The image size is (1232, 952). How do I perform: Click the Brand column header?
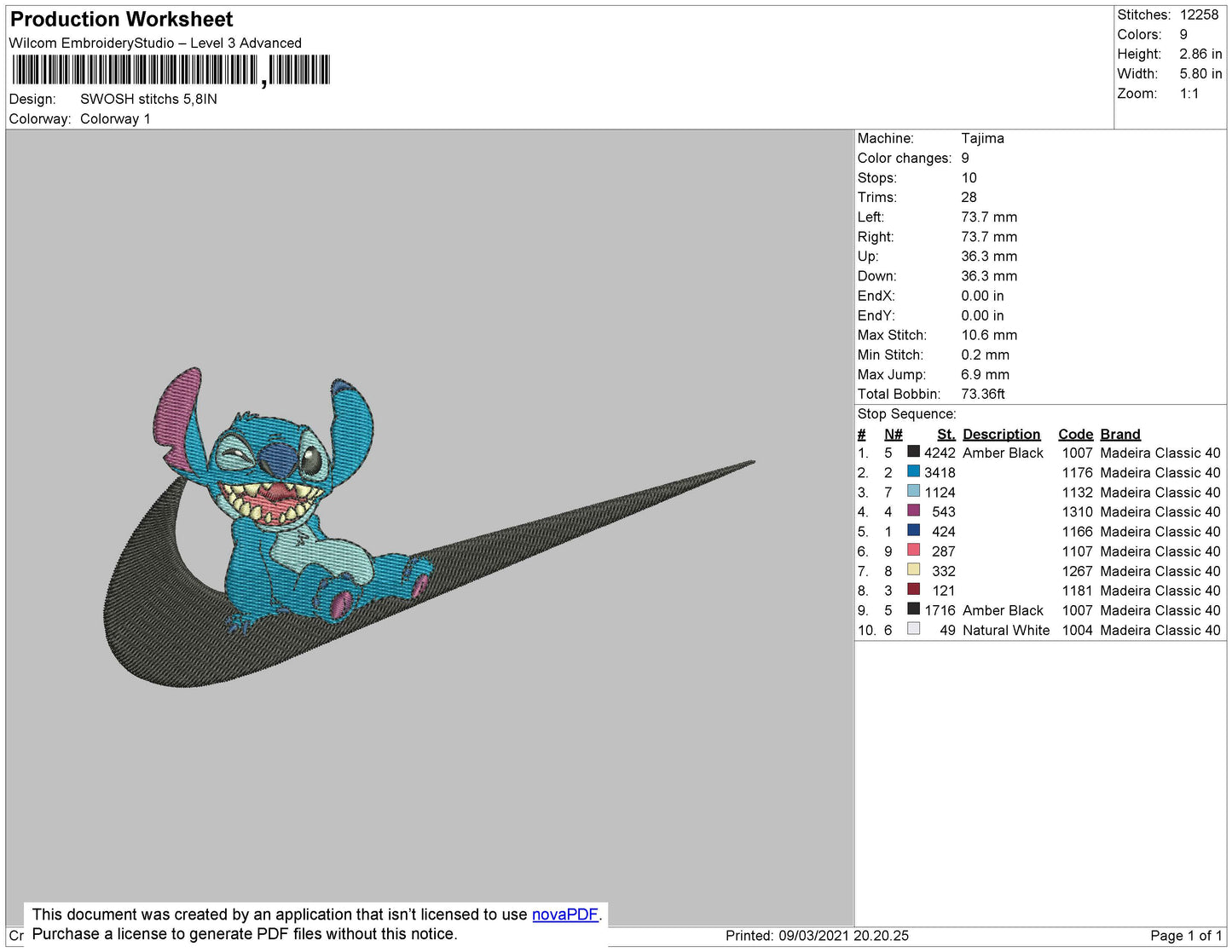1119,434
